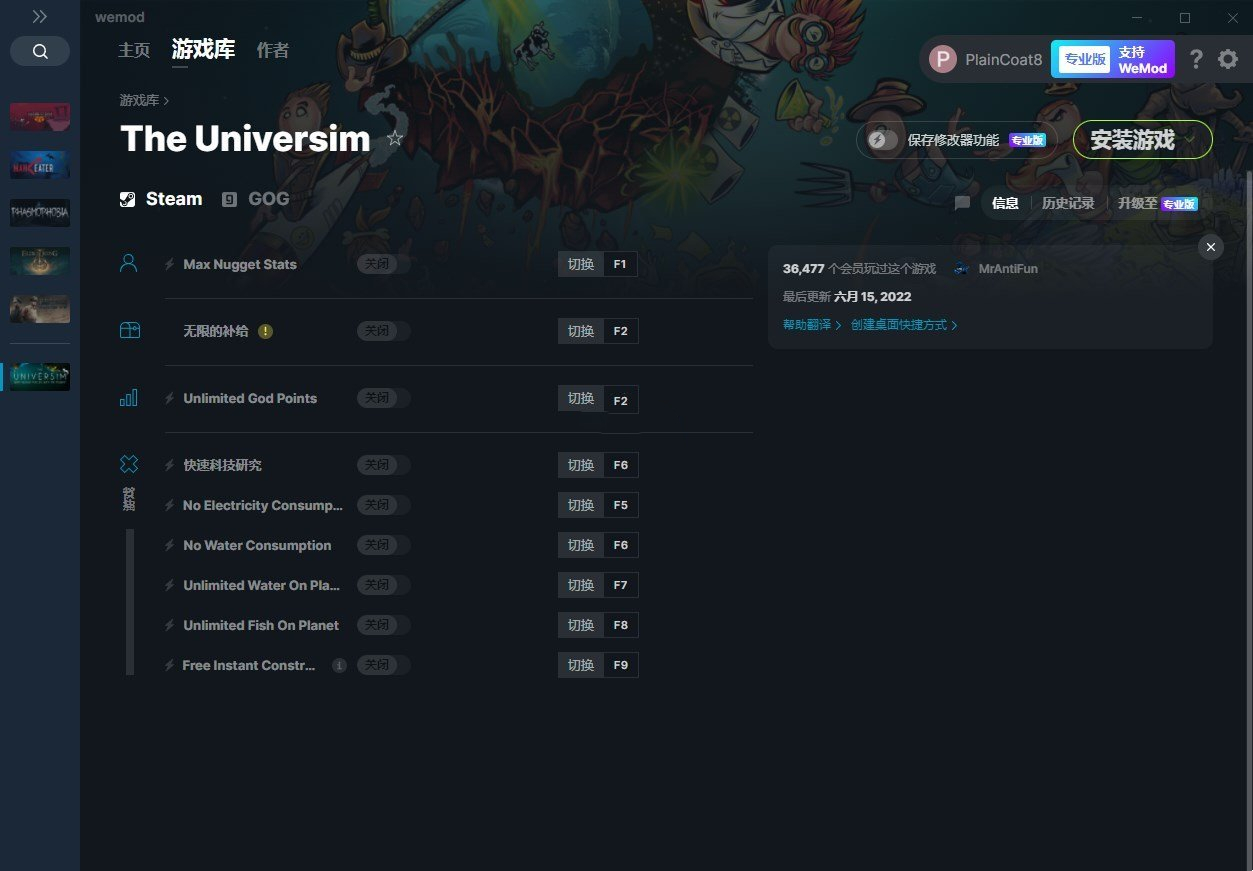Screen dimensions: 1253x871
Task: Click lightning icon beside Unlimited Fish On Planet
Action: pos(169,625)
